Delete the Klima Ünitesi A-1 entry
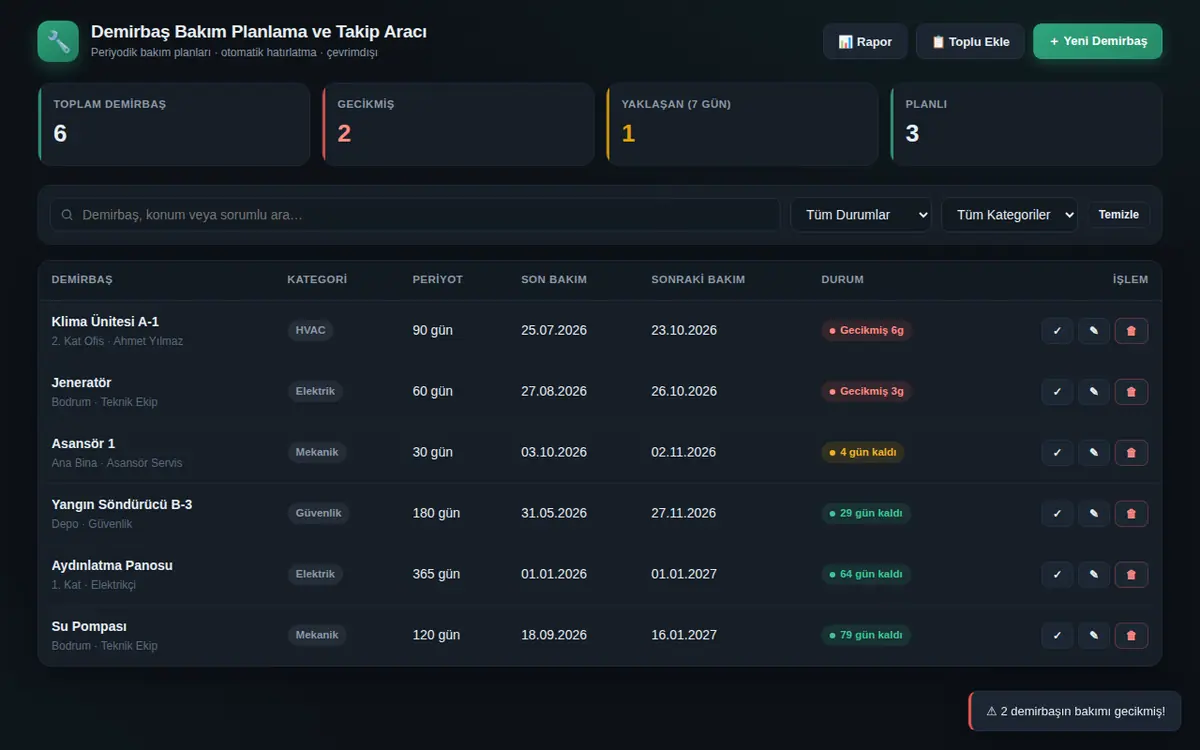Image resolution: width=1200 pixels, height=750 pixels. (1131, 331)
